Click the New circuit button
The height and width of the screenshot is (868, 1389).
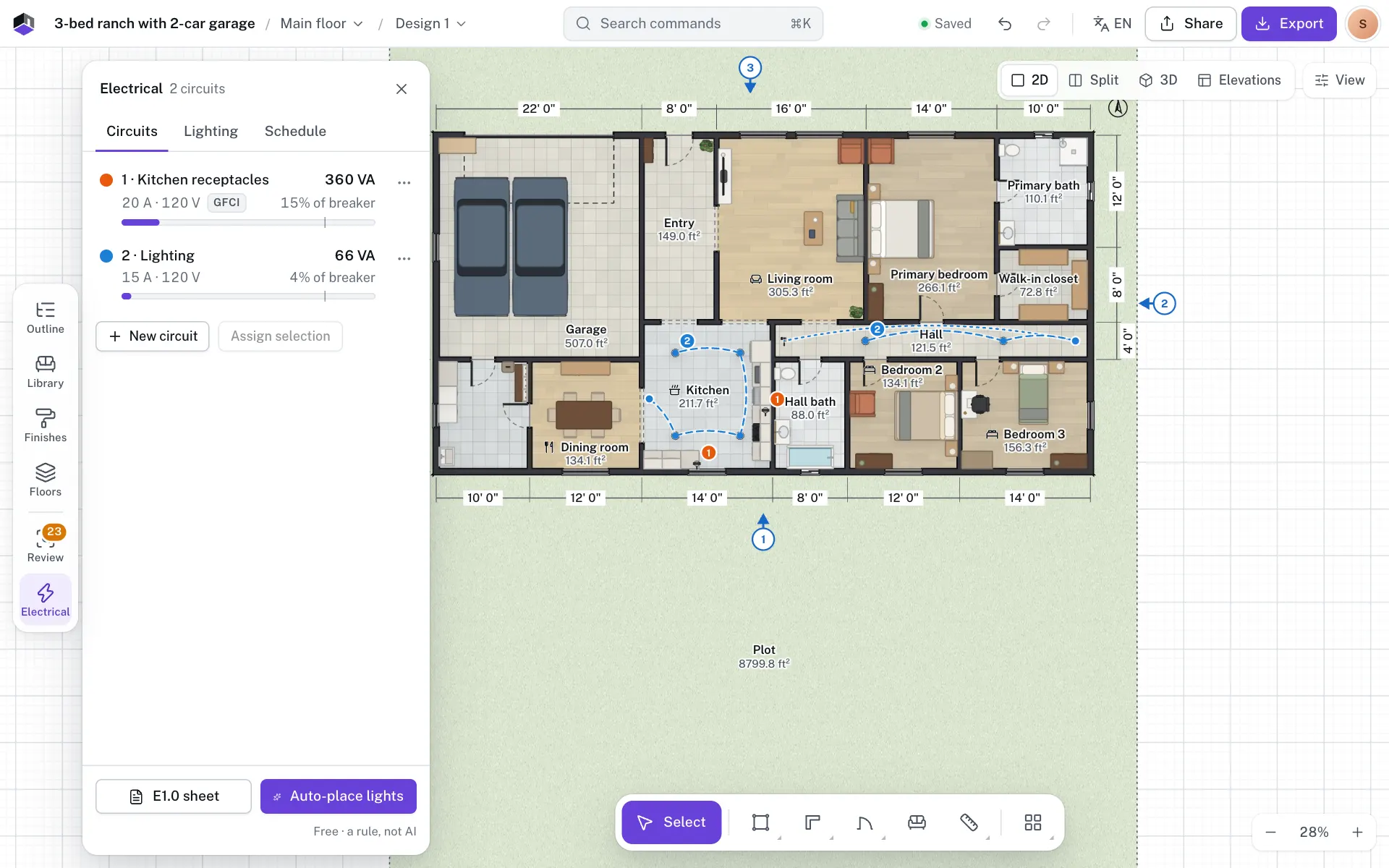coord(153,336)
